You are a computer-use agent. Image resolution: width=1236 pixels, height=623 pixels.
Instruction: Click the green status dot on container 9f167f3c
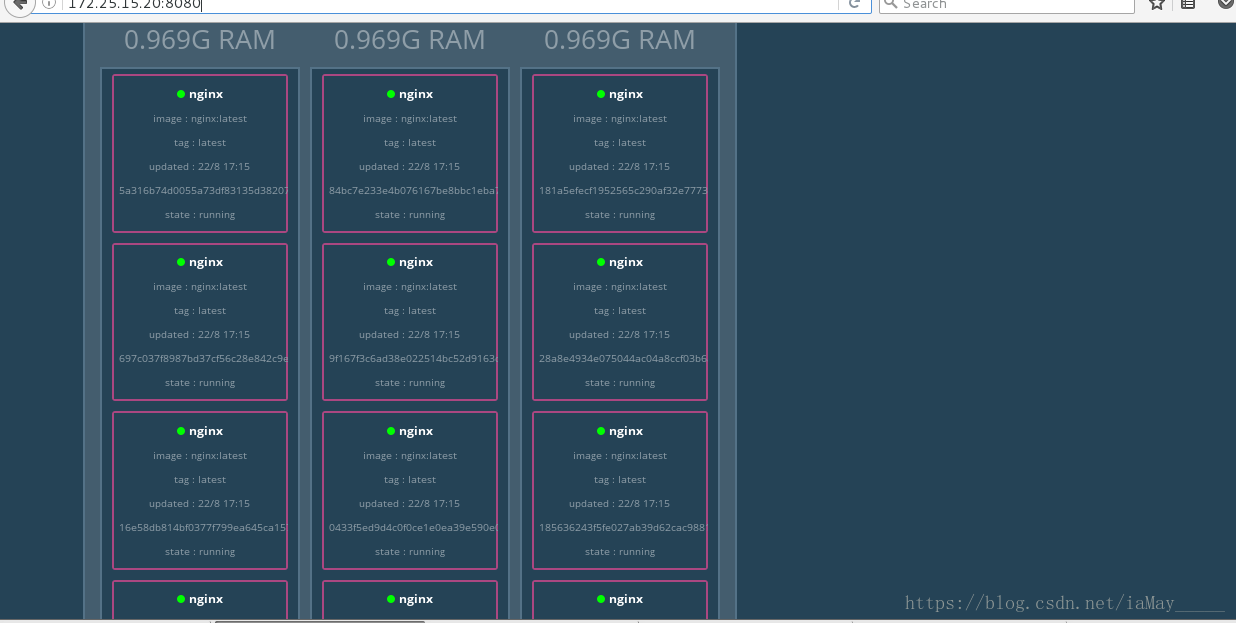[x=391, y=262]
